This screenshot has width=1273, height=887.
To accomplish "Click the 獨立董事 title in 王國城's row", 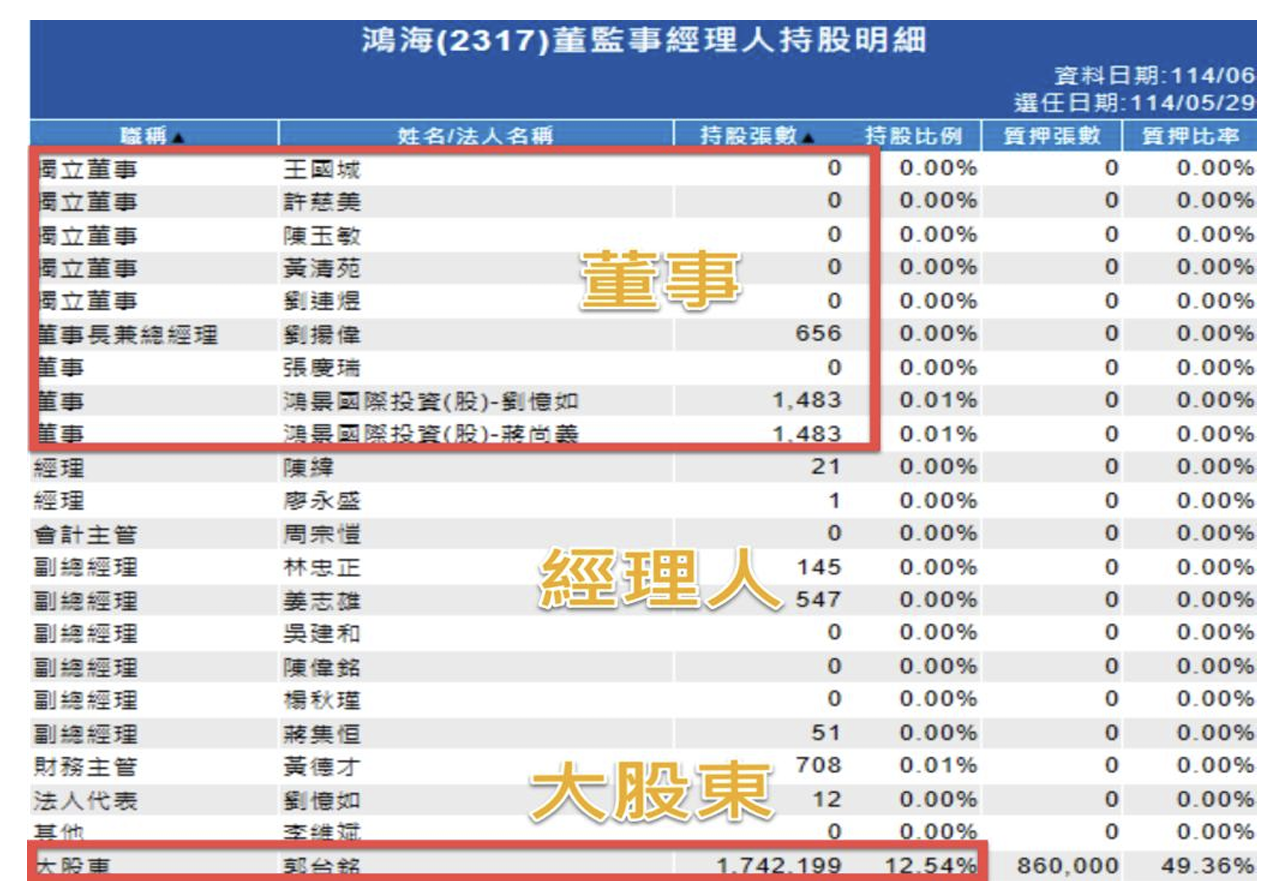I will point(88,169).
